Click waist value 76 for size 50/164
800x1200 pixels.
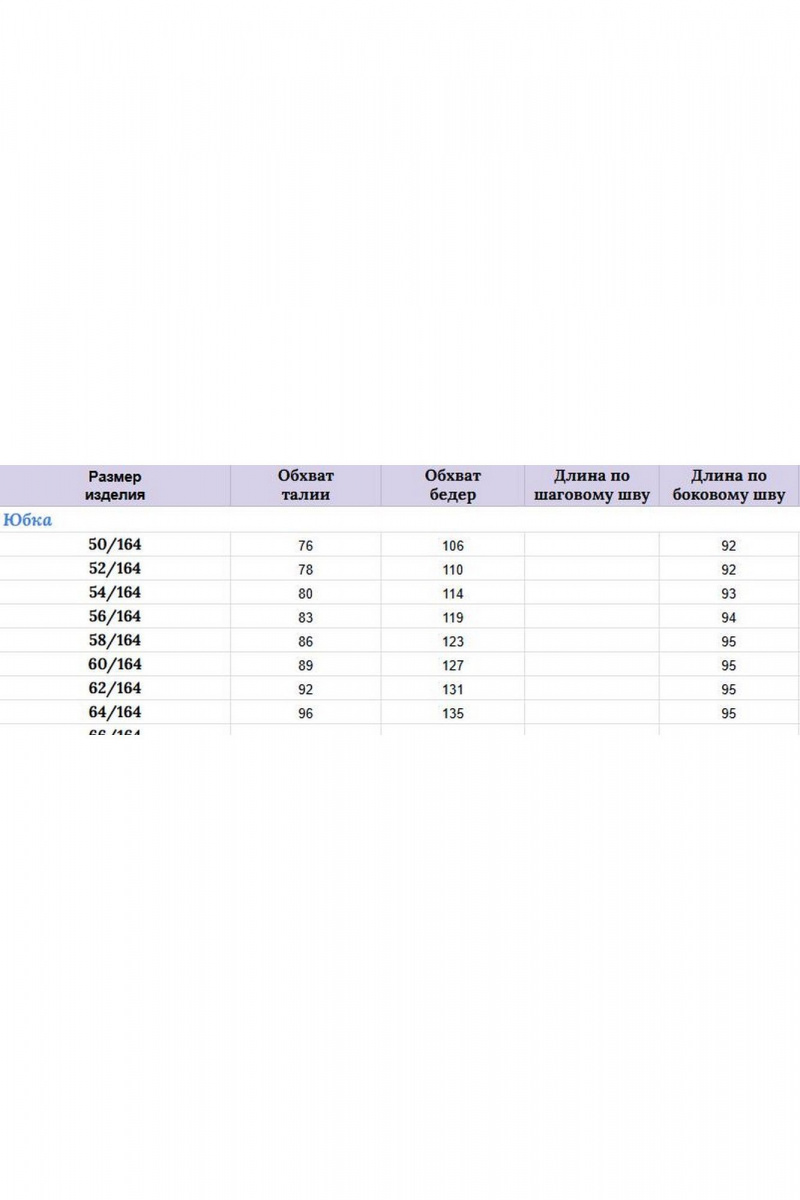coord(306,546)
